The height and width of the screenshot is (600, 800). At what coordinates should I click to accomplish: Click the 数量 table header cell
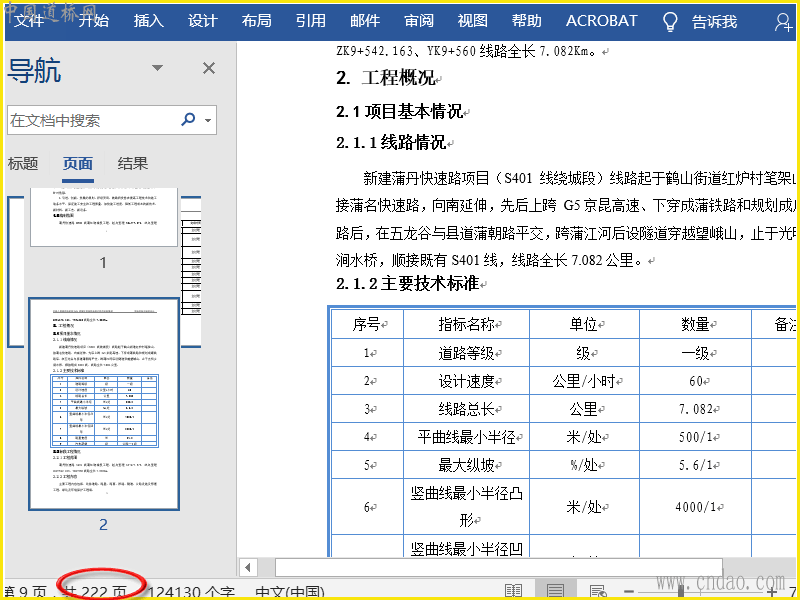tap(695, 324)
